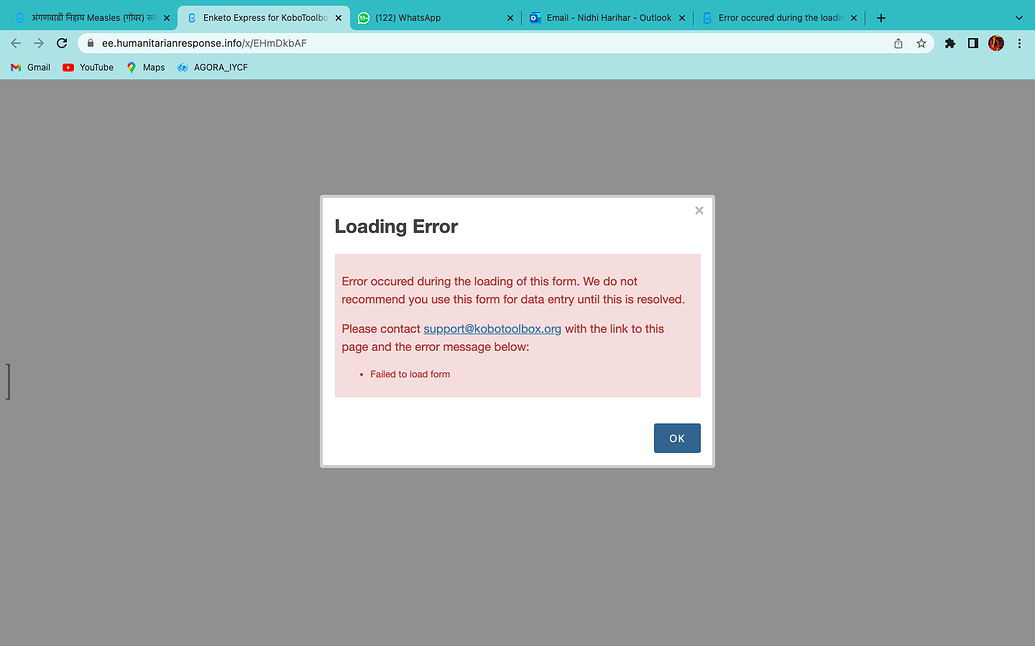Open a new tab with the plus button
Image resolution: width=1035 pixels, height=646 pixels.
tap(880, 17)
